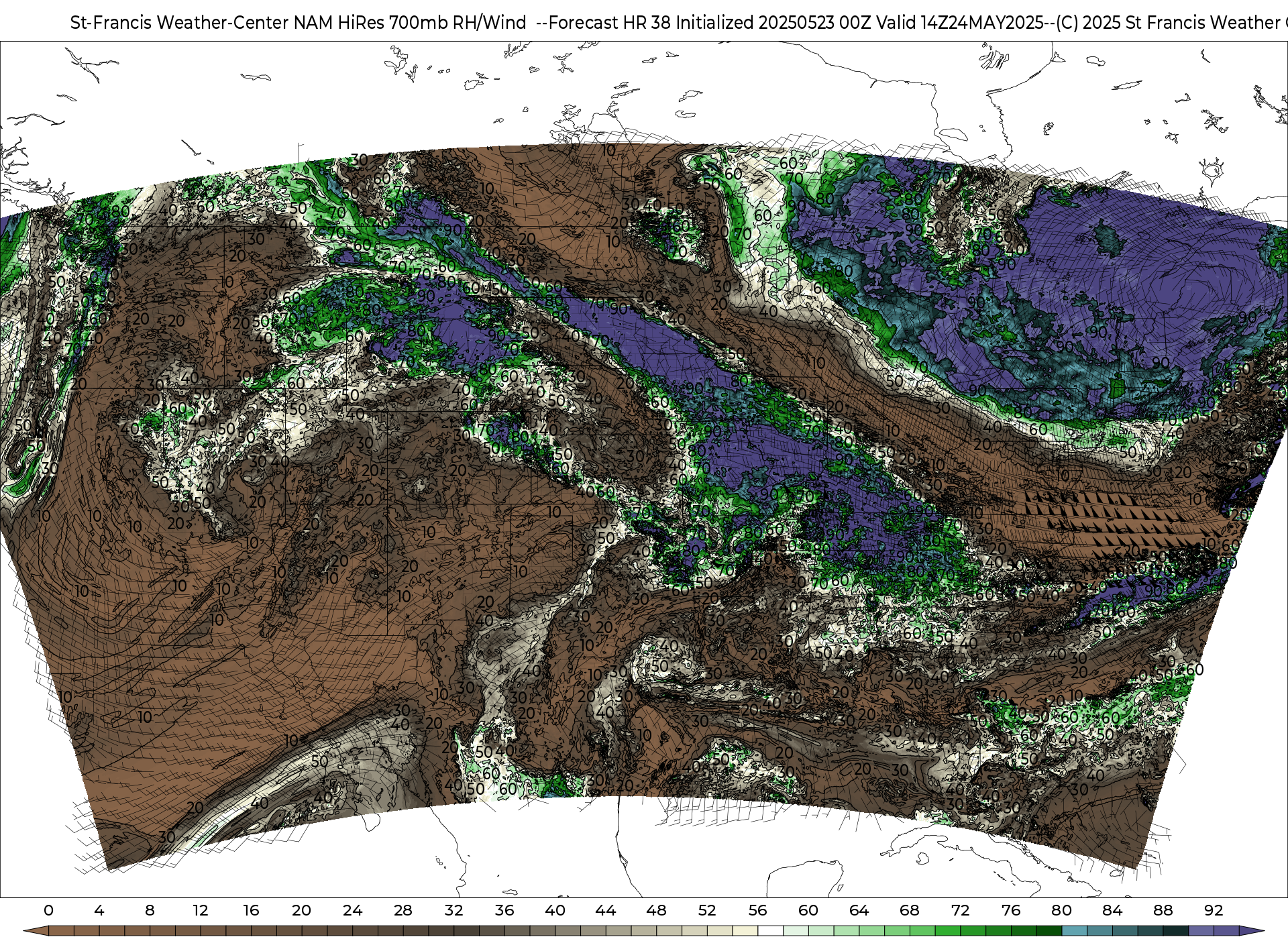Click the colorbar label "84"
This screenshot has width=1288, height=939.
tap(1112, 910)
